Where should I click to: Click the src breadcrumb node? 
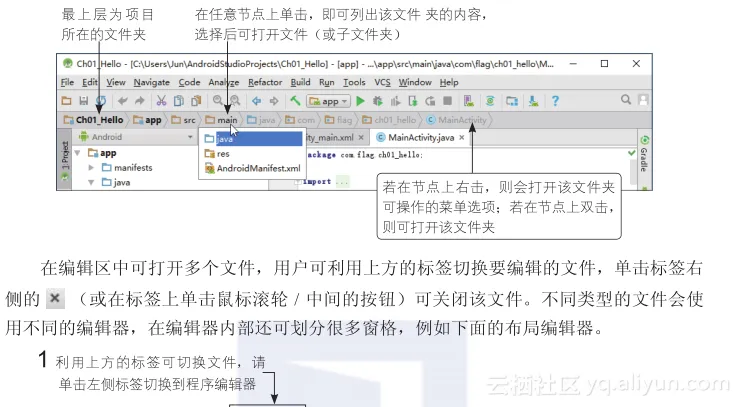[x=183, y=120]
